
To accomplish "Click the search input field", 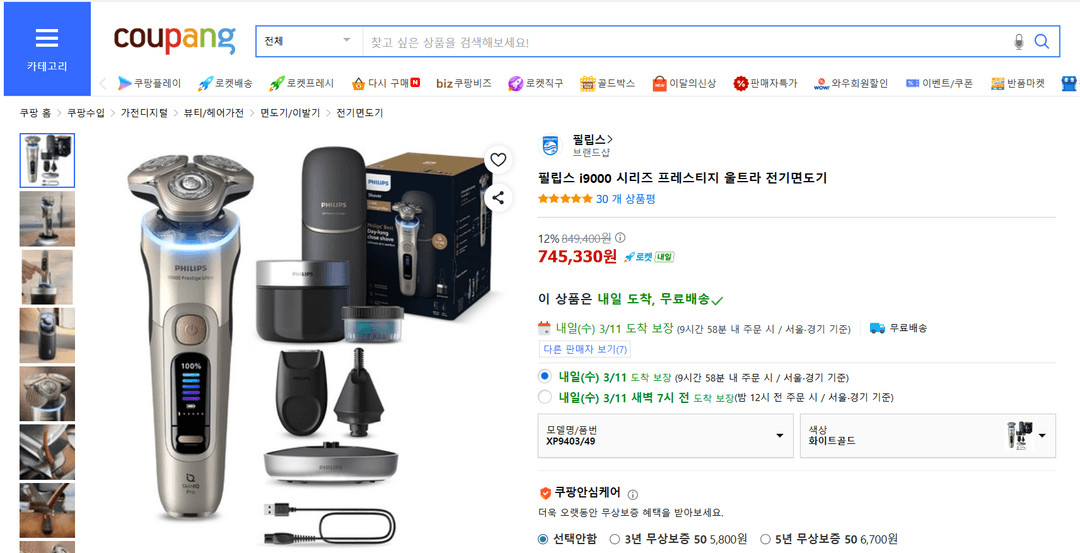I will [x=685, y=42].
